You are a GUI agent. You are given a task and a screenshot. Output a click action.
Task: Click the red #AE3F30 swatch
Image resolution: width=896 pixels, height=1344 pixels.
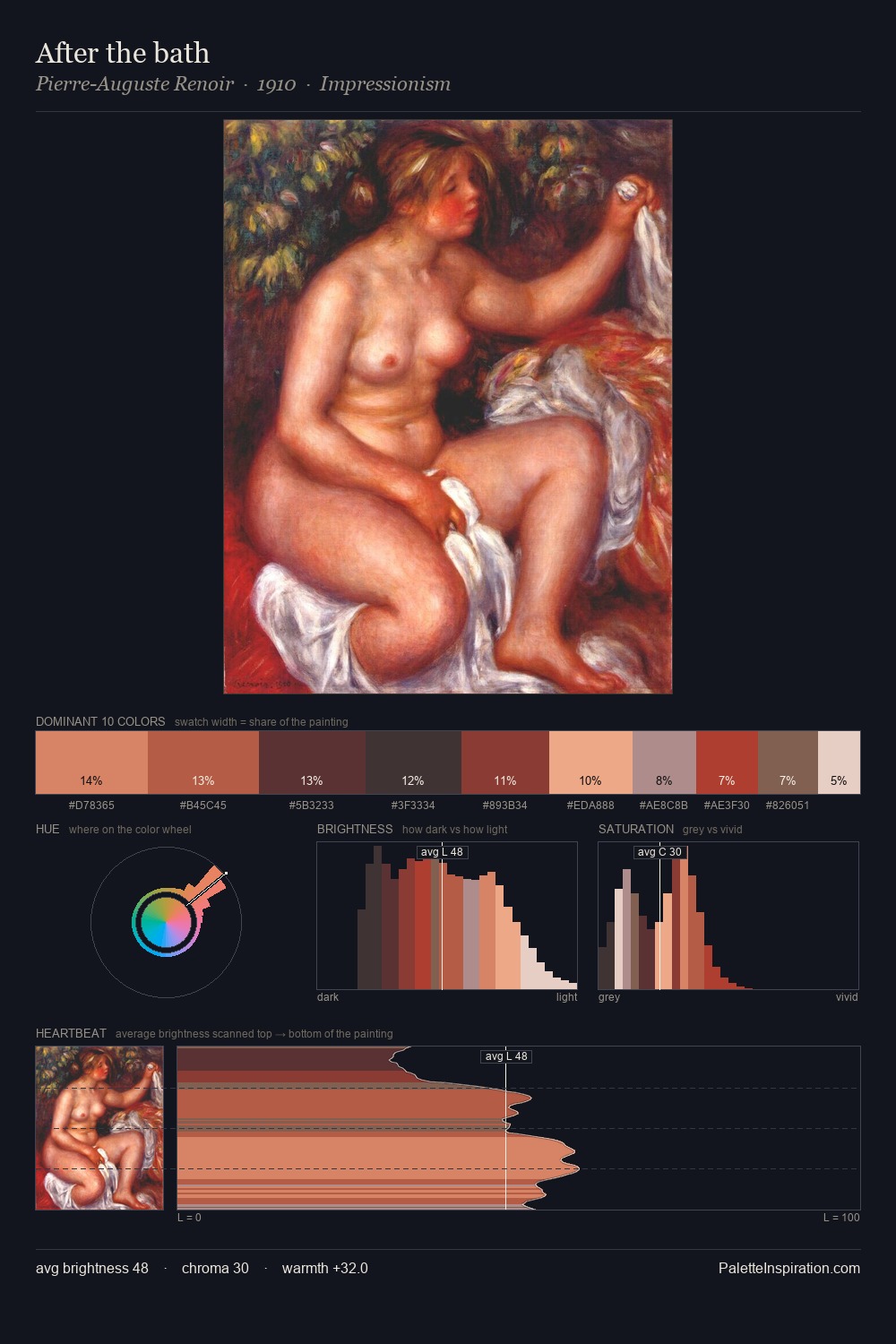click(727, 762)
